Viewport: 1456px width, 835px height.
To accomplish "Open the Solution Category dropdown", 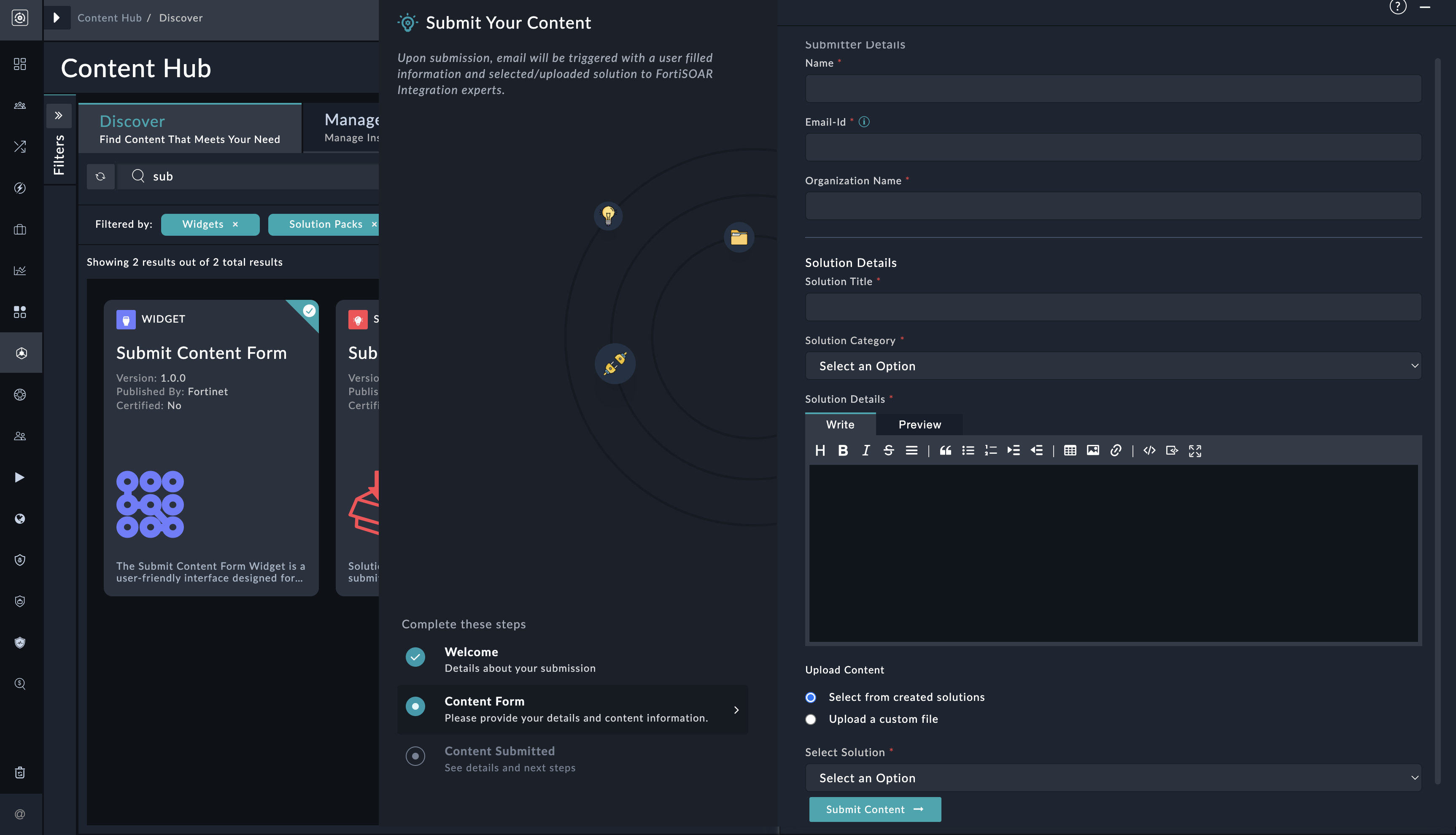I will pyautogui.click(x=1113, y=366).
